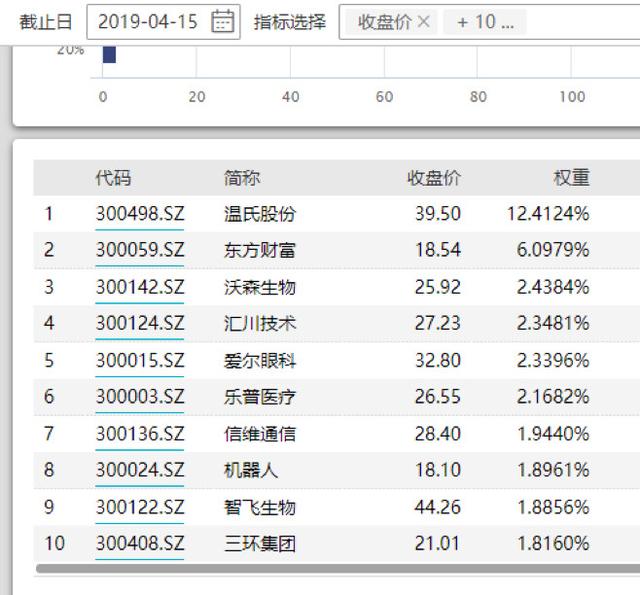Select the 三环集团 name cell
This screenshot has width=640, height=595.
260,543
